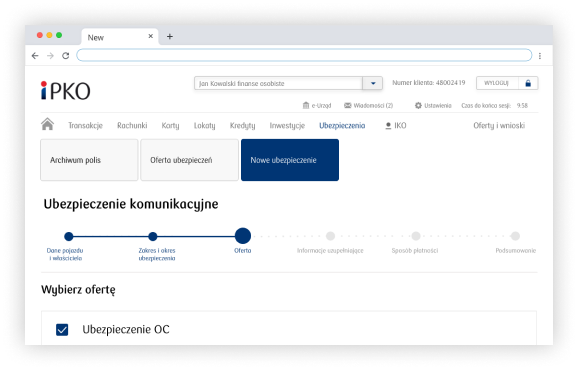Open the IKO phone section
The height and width of the screenshot is (370, 578).
pyautogui.click(x=396, y=126)
